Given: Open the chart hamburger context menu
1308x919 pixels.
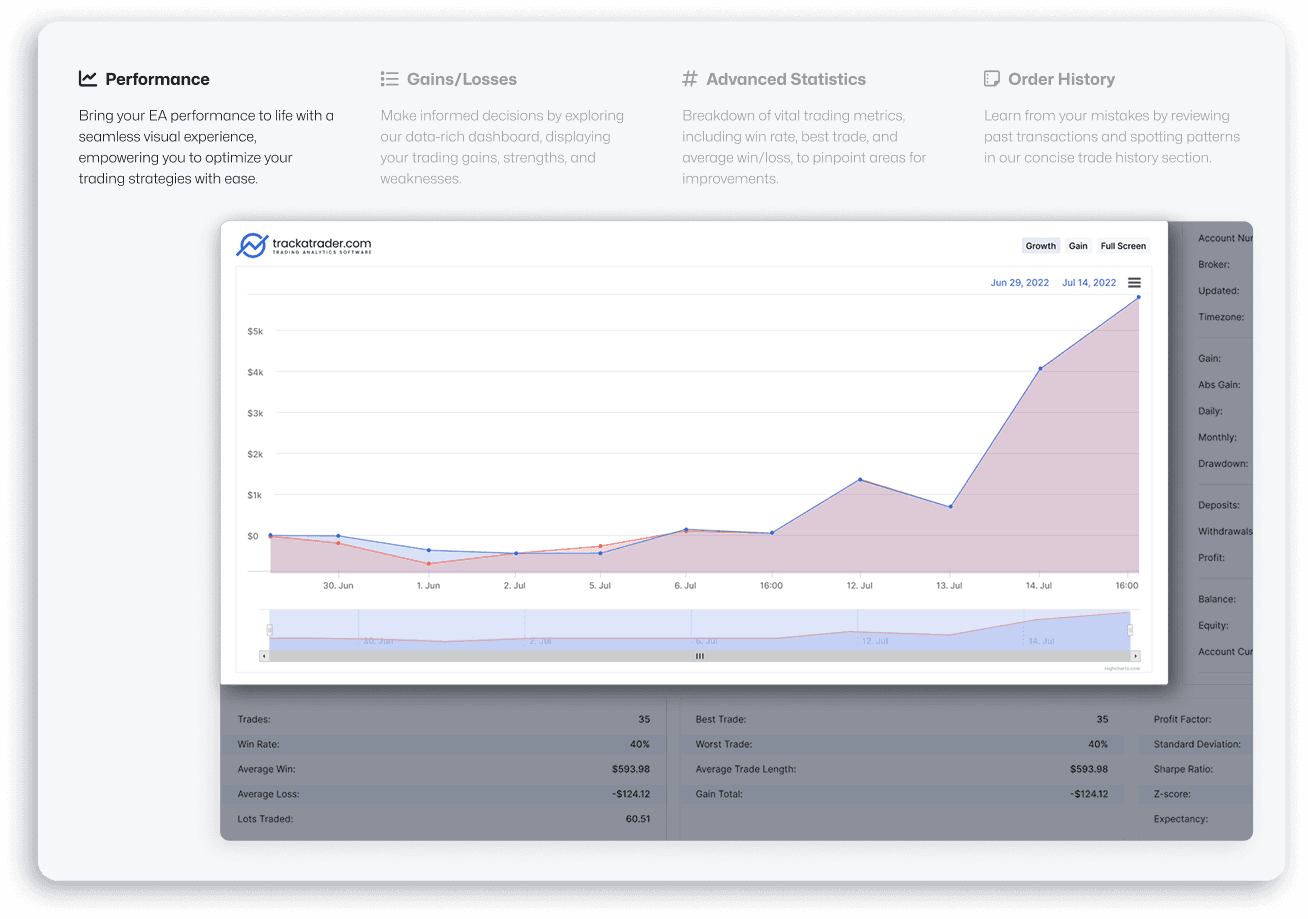Looking at the screenshot, I should point(1134,283).
